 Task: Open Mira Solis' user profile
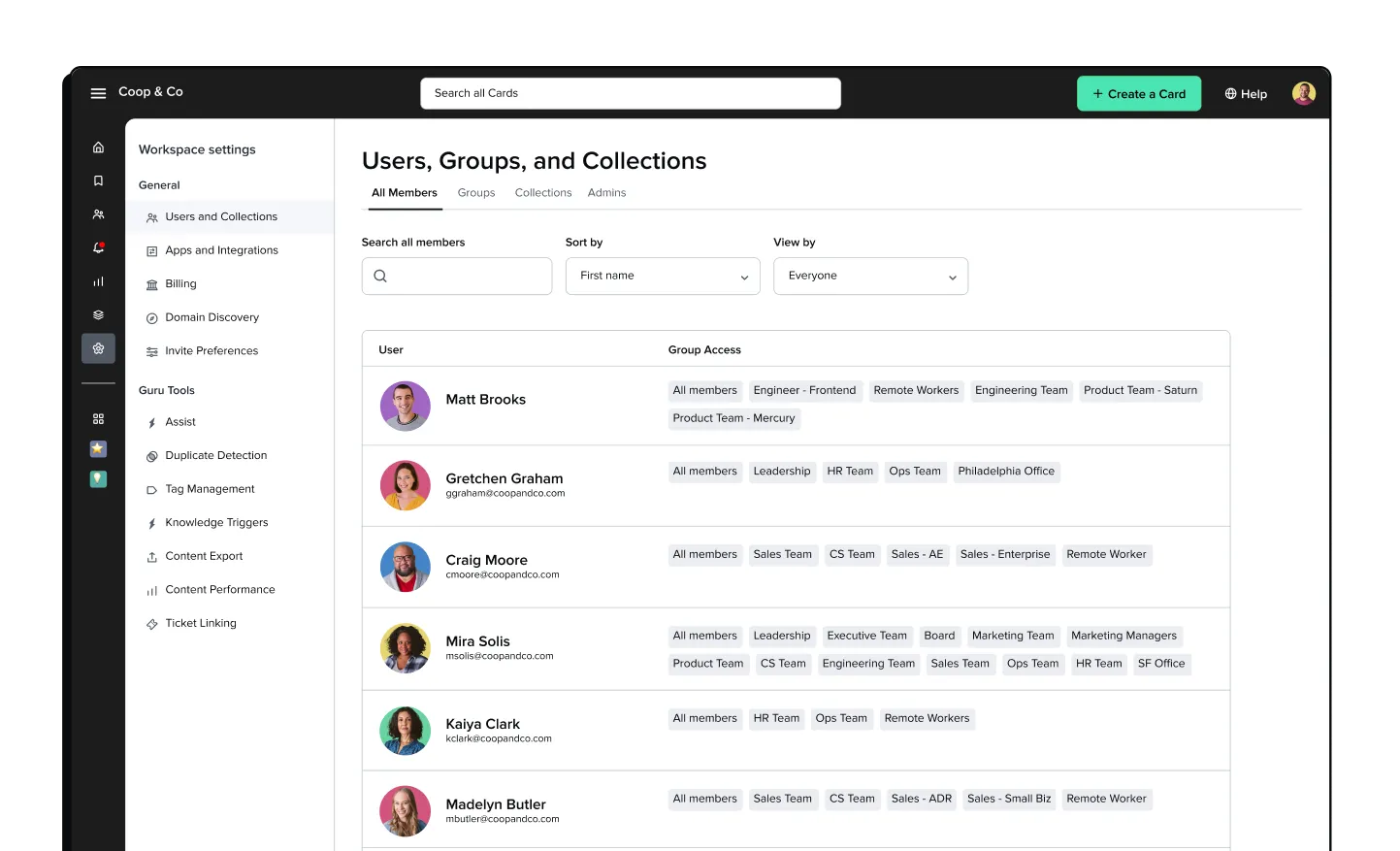point(477,642)
